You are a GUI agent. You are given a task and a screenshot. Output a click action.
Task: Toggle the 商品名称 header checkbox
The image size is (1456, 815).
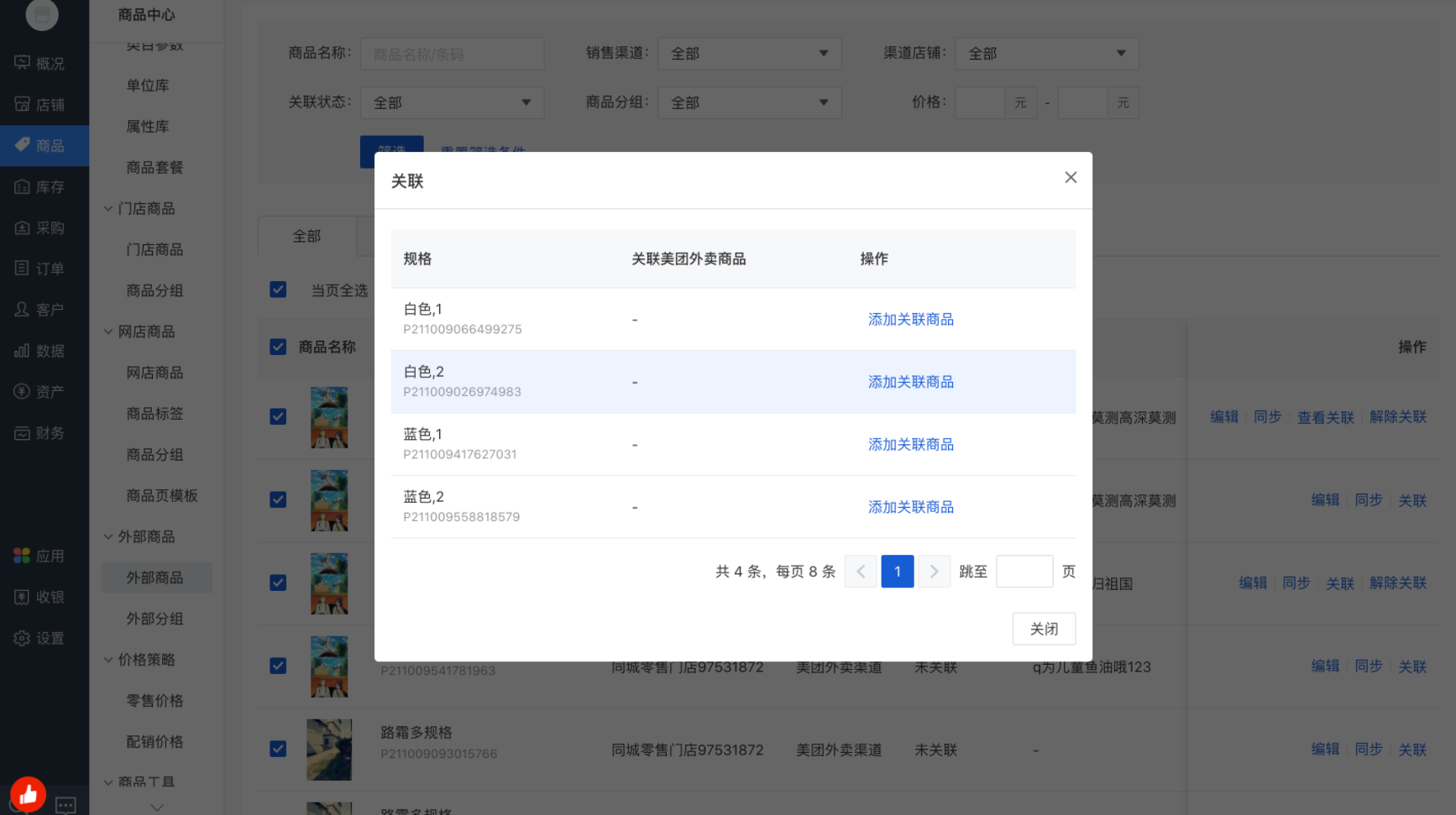278,347
